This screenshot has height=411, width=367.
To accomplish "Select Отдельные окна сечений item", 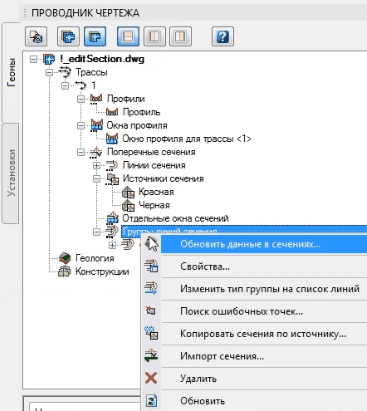I will coord(175,219).
